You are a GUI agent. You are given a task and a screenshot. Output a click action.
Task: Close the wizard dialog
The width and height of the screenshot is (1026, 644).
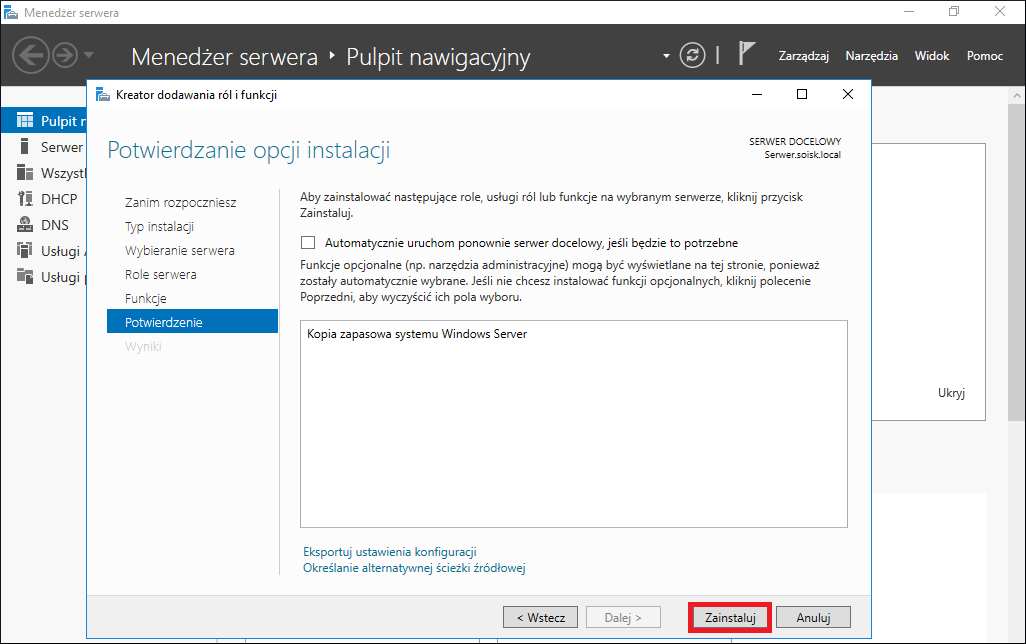[848, 94]
